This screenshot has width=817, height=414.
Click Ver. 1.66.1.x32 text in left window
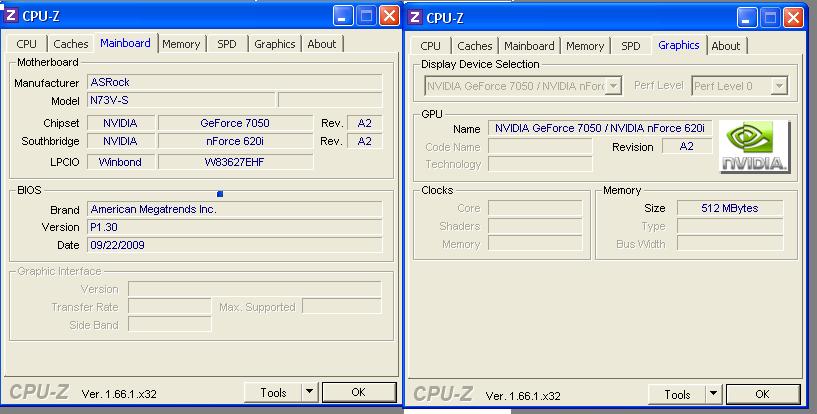pyautogui.click(x=119, y=394)
